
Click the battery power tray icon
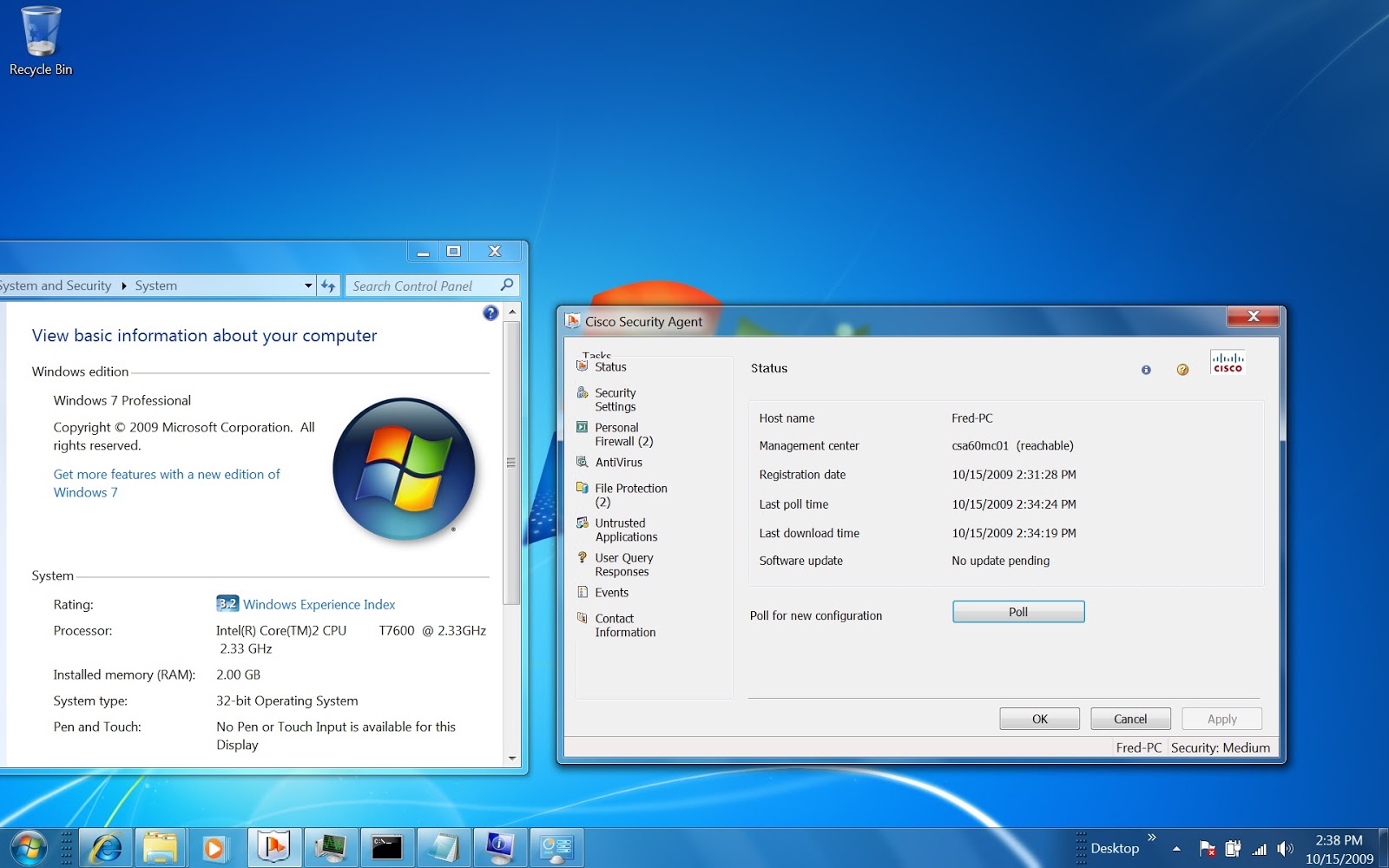tap(1233, 849)
